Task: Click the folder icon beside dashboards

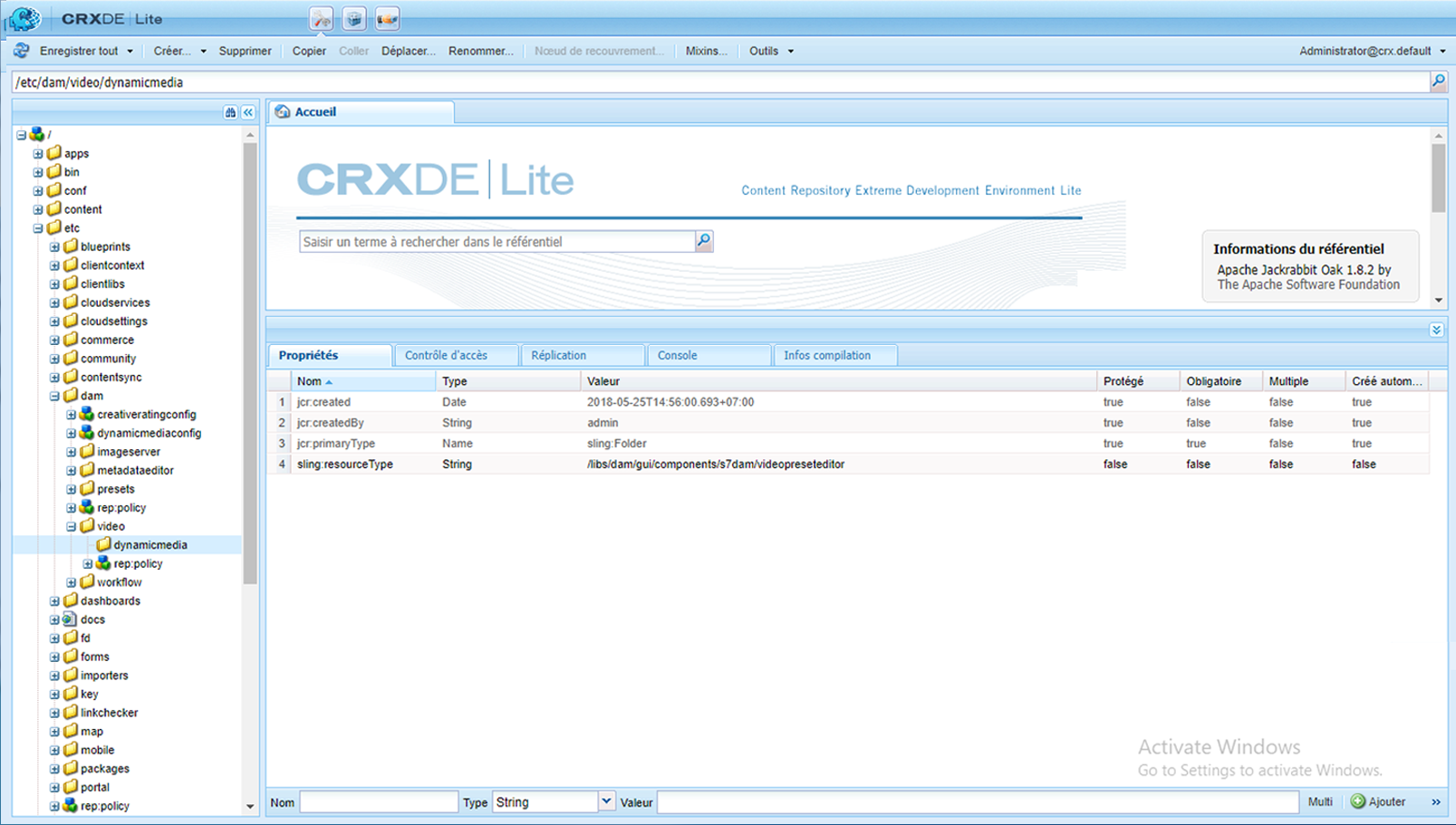Action: point(70,600)
